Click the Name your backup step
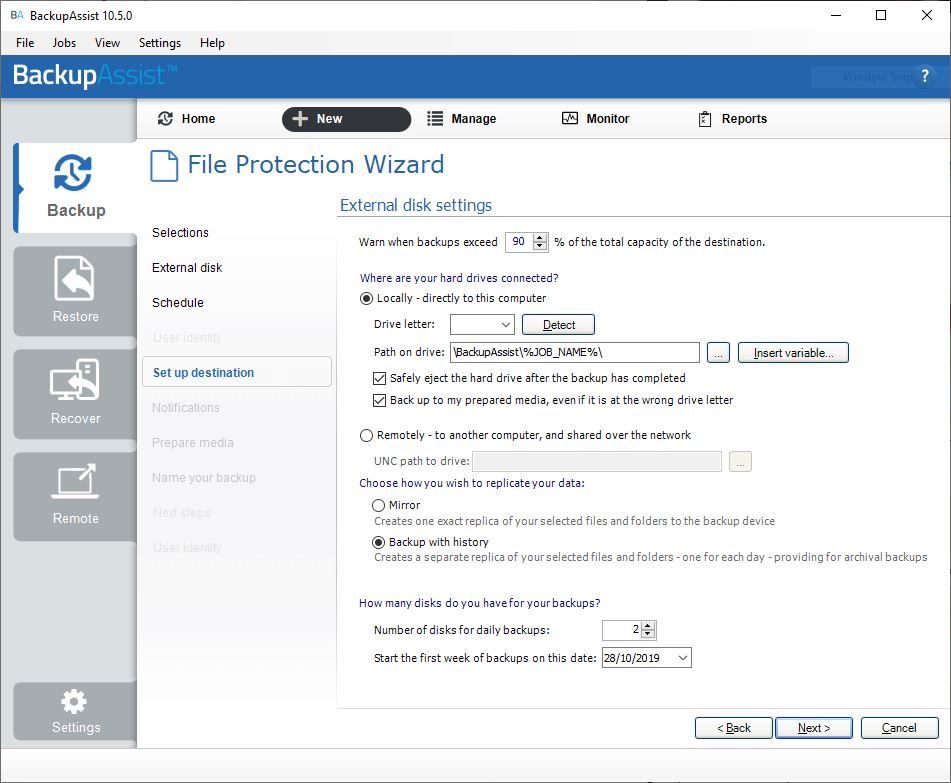This screenshot has width=951, height=783. tap(203, 478)
